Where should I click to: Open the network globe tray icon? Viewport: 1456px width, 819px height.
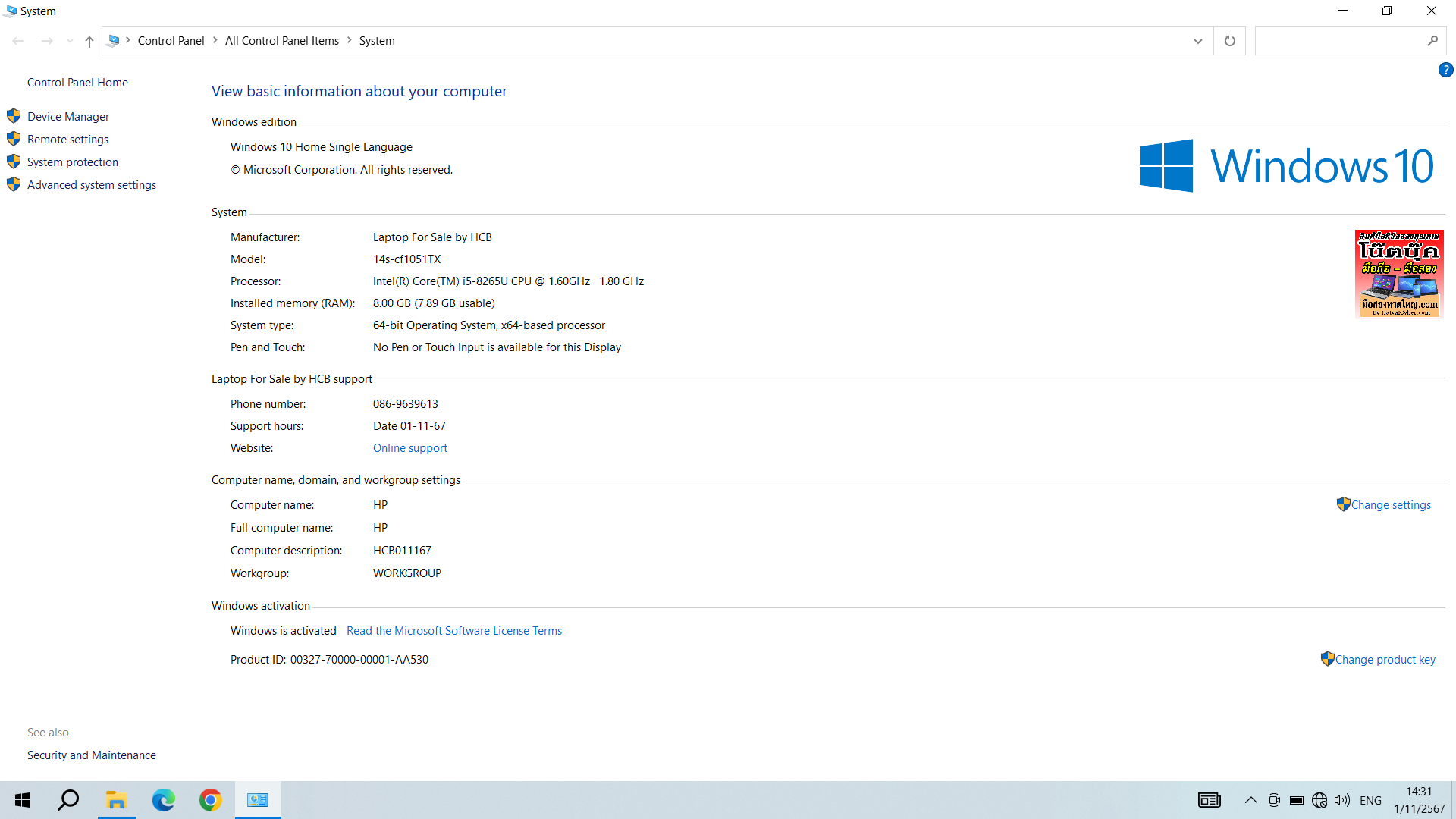(x=1319, y=800)
